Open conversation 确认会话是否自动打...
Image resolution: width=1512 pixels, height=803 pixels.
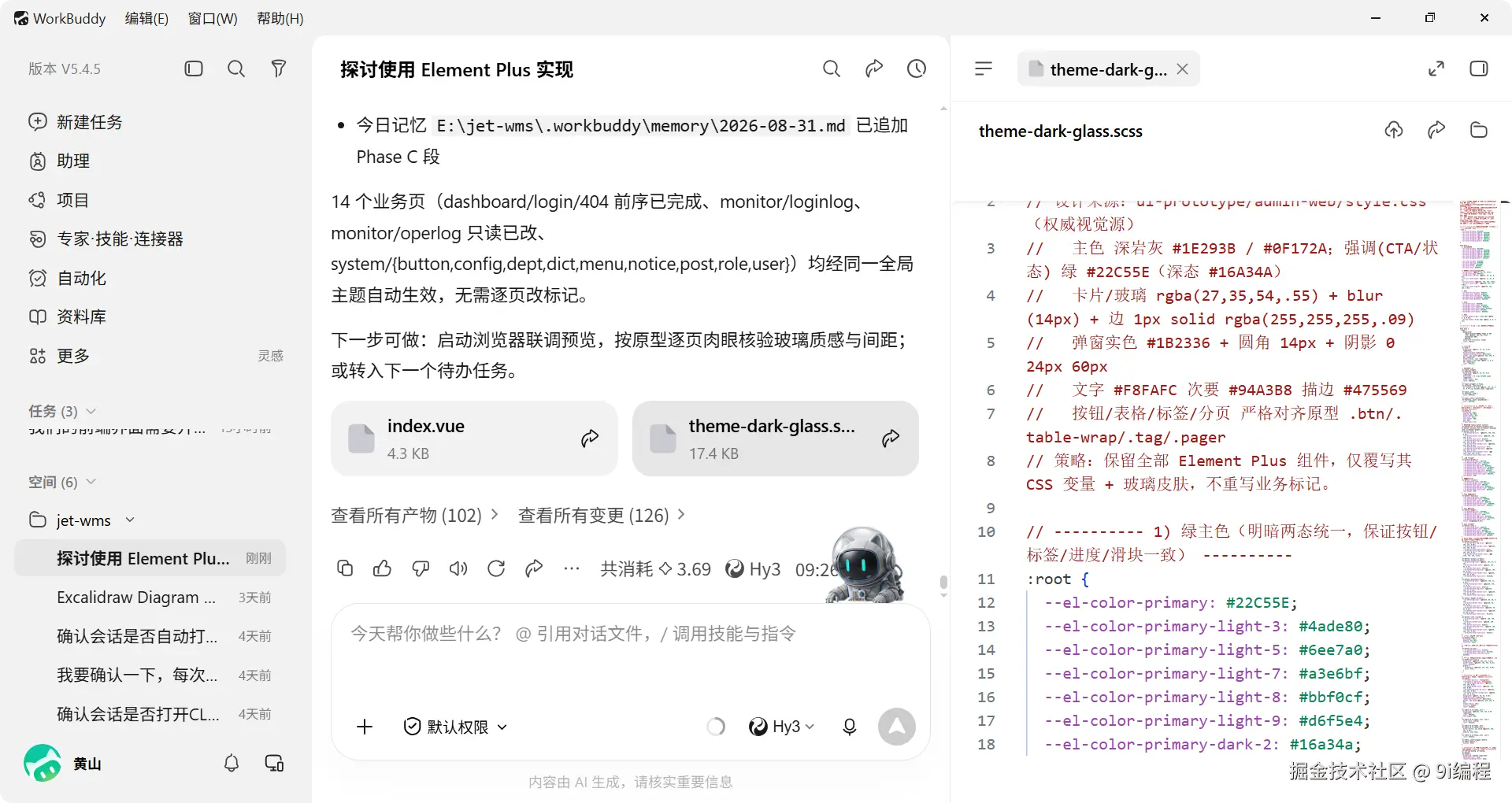(x=150, y=636)
